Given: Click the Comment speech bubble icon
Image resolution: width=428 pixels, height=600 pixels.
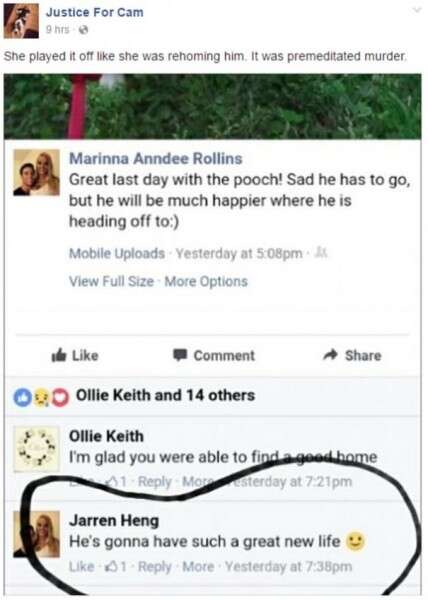Looking at the screenshot, I should point(180,355).
